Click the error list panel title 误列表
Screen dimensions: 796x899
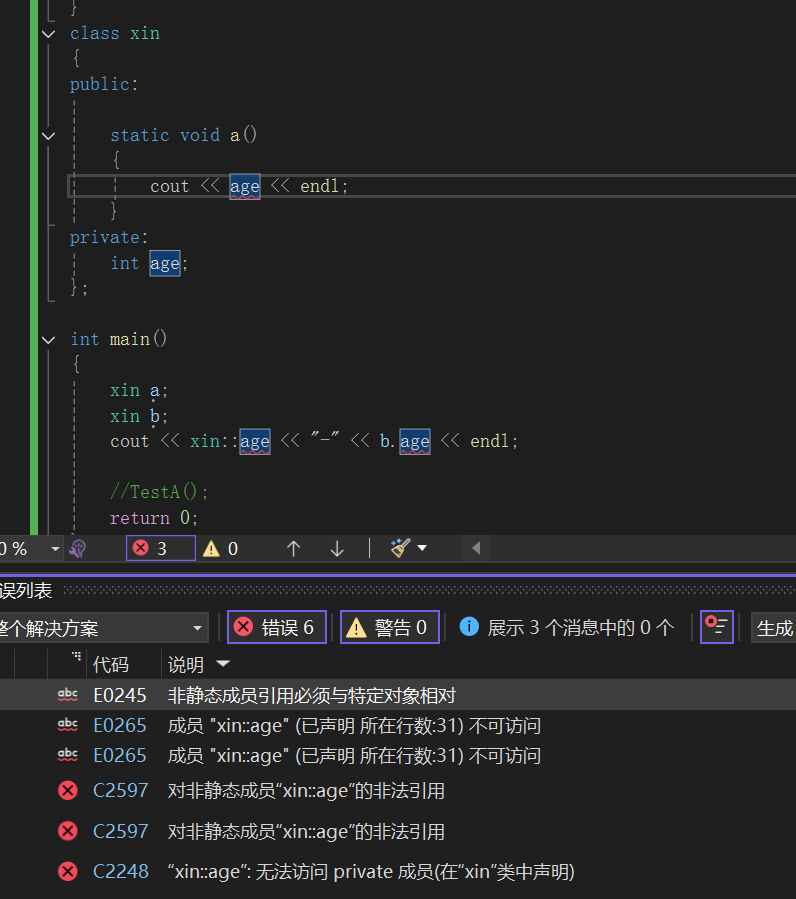pos(26,591)
